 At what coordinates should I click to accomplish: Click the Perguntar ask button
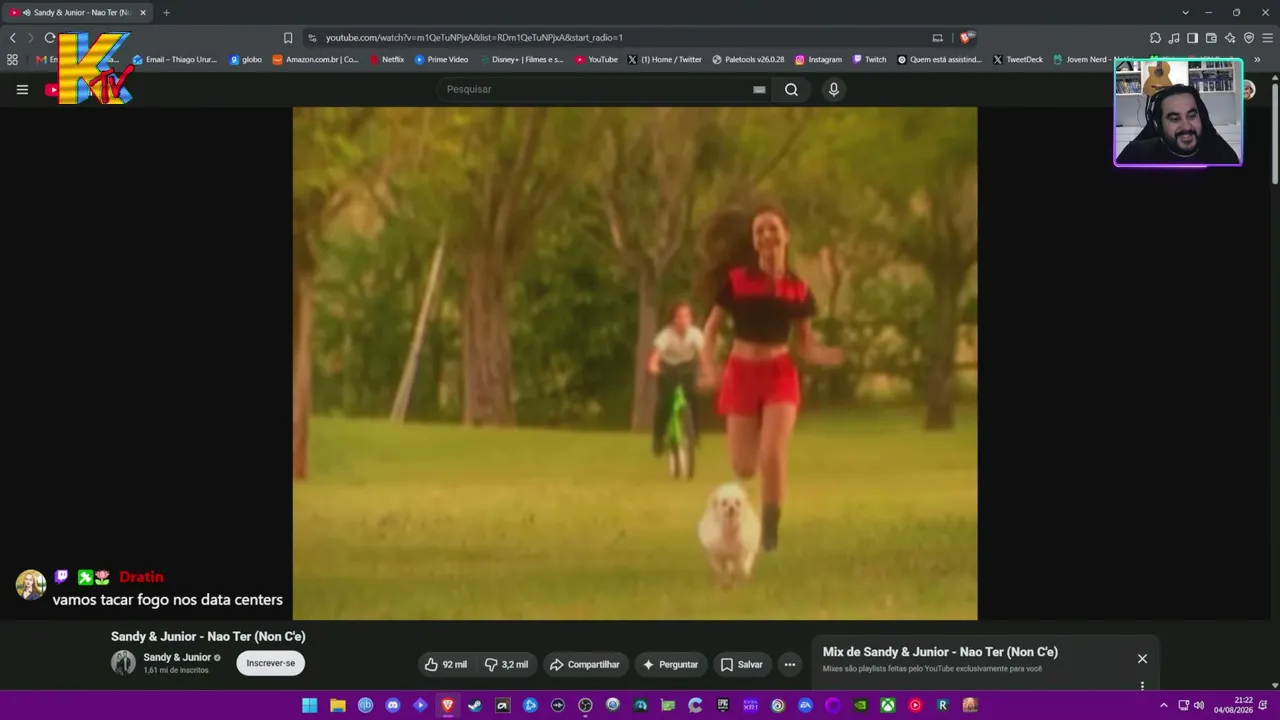[x=671, y=664]
